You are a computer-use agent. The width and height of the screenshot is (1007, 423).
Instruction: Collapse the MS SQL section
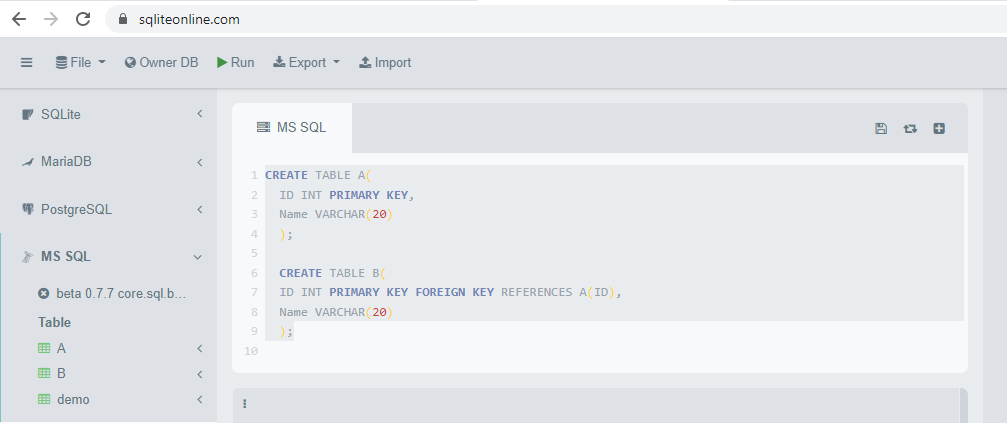tap(198, 257)
